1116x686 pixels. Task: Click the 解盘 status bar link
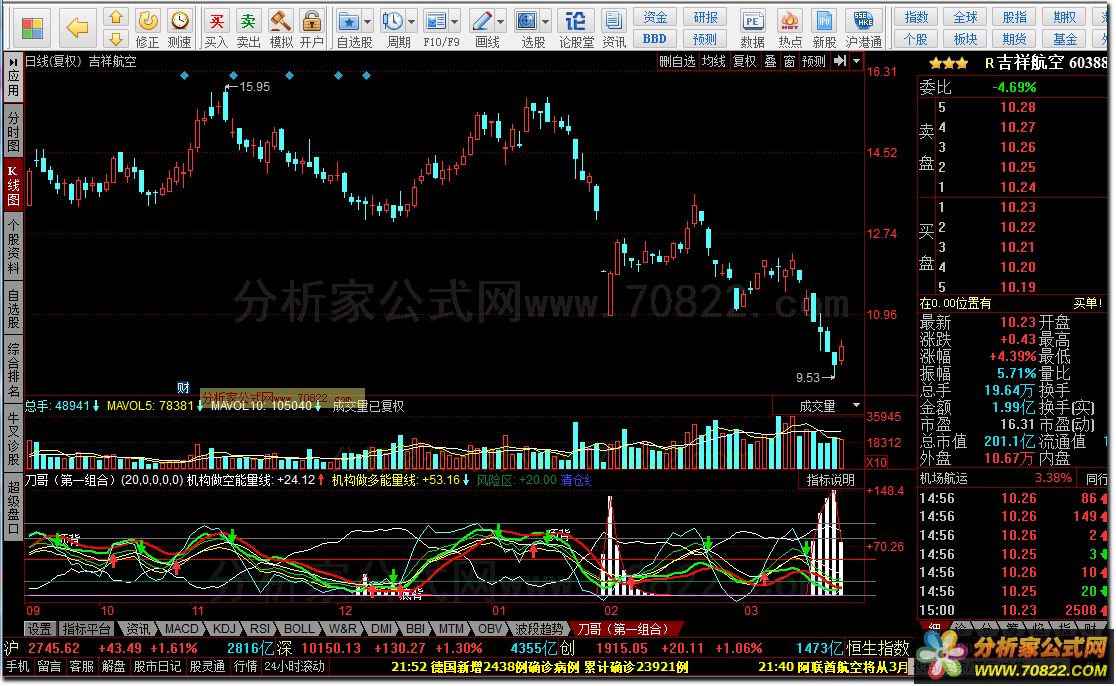113,667
